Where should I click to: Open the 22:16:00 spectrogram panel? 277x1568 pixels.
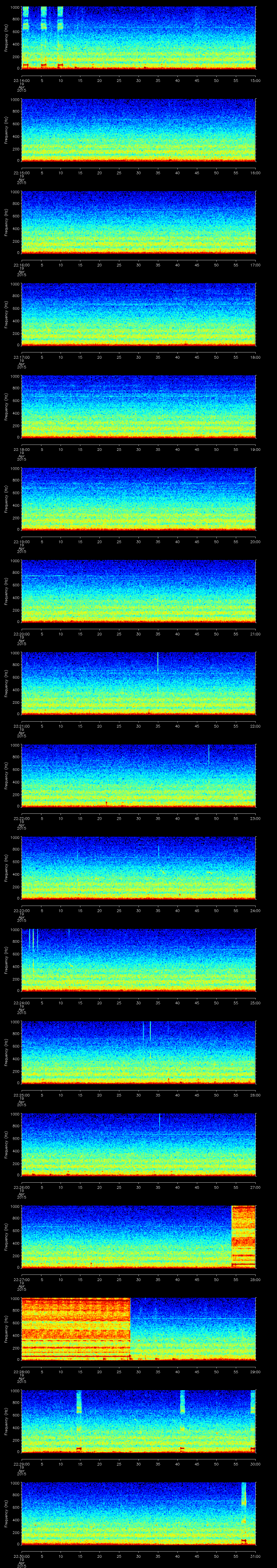139,222
